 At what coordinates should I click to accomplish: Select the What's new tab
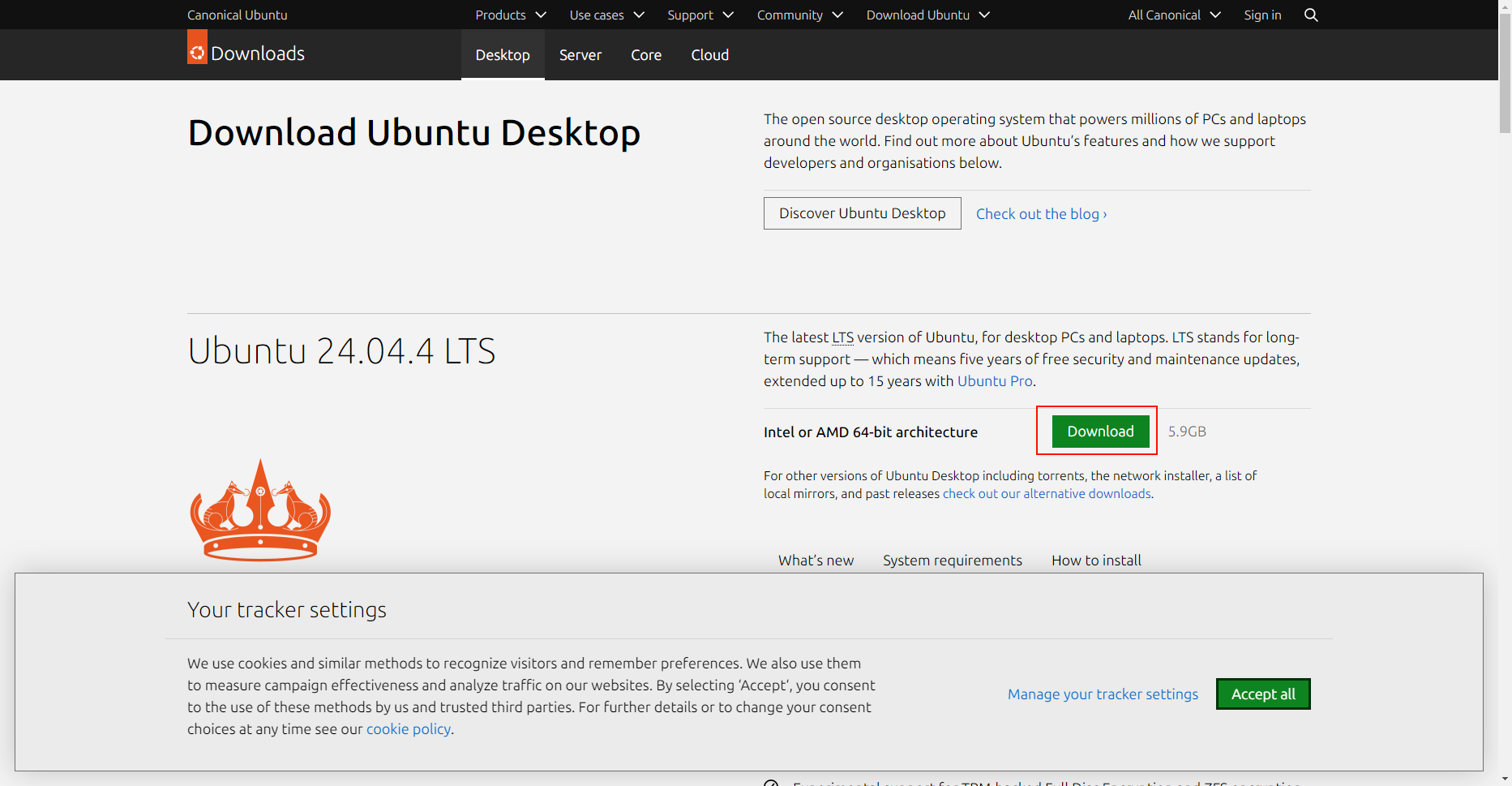(816, 561)
